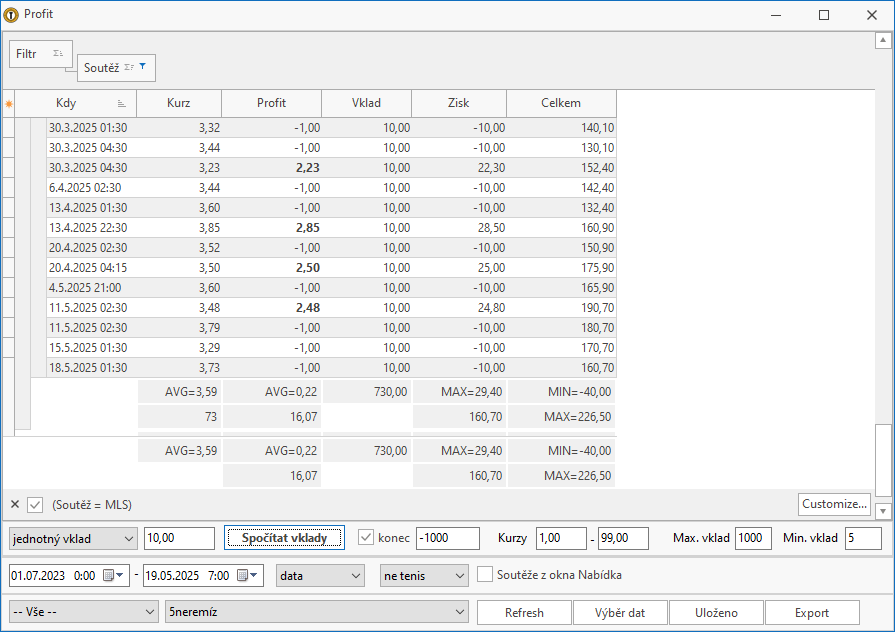Viewport: 895px width, 632px height.
Task: Click the konec value field -1000
Action: tap(448, 538)
